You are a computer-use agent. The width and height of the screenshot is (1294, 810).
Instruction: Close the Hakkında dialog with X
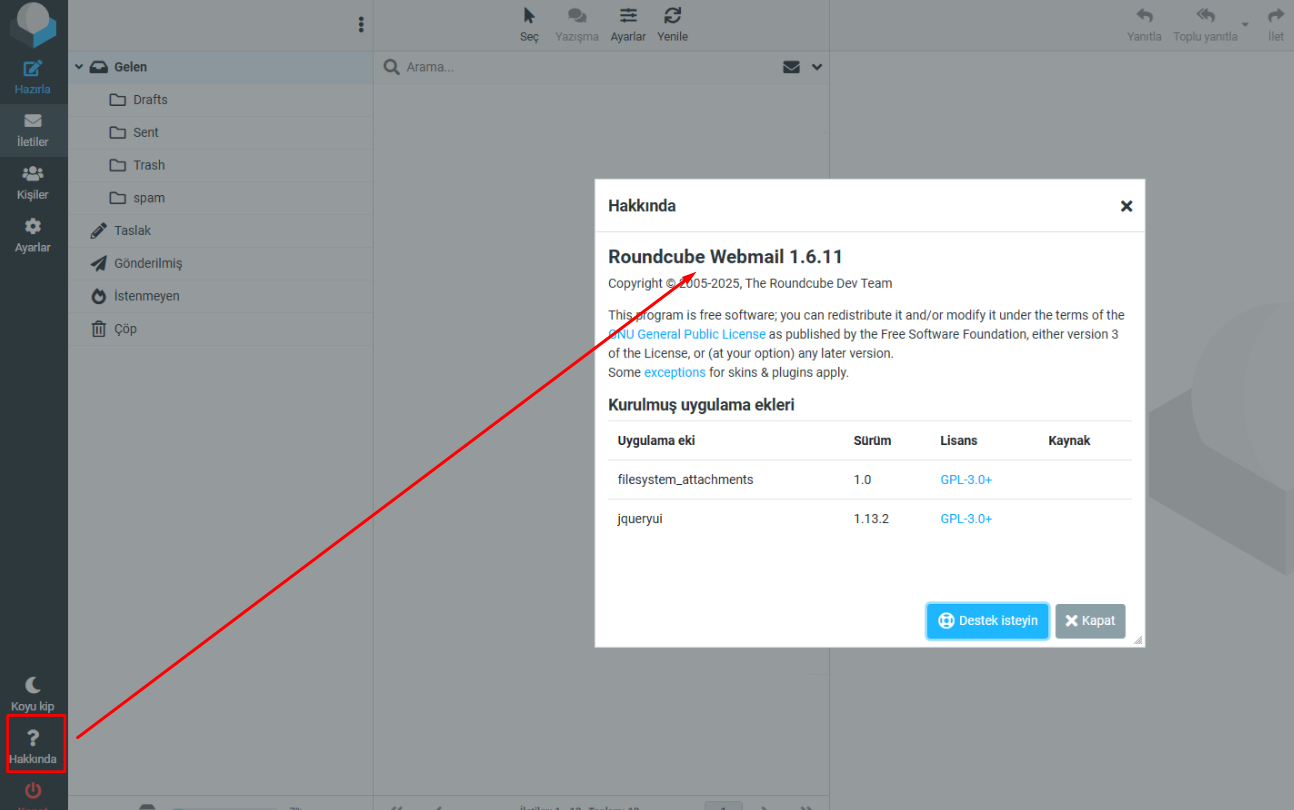(x=1126, y=206)
